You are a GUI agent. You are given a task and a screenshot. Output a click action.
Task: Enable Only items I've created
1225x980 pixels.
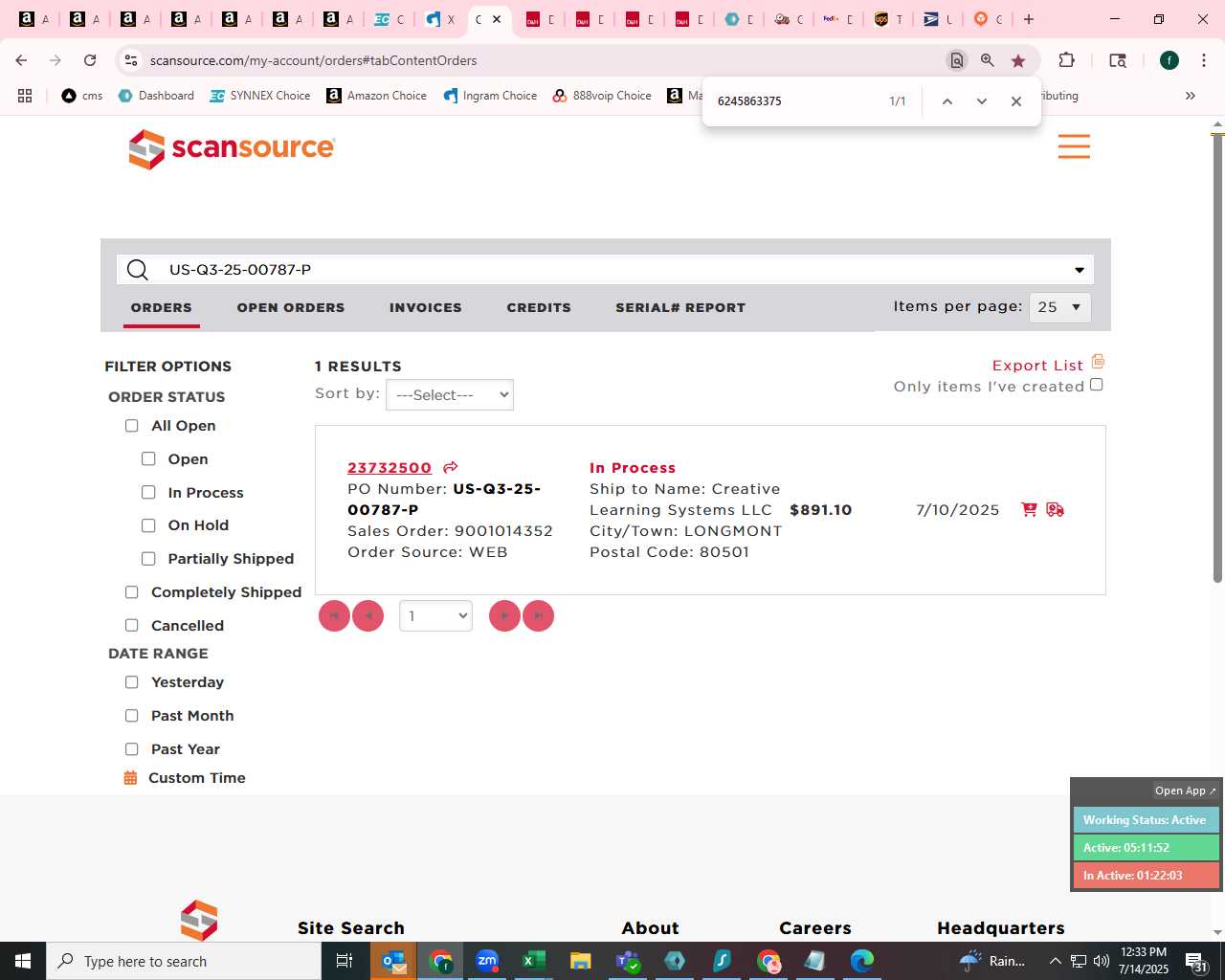1097,385
